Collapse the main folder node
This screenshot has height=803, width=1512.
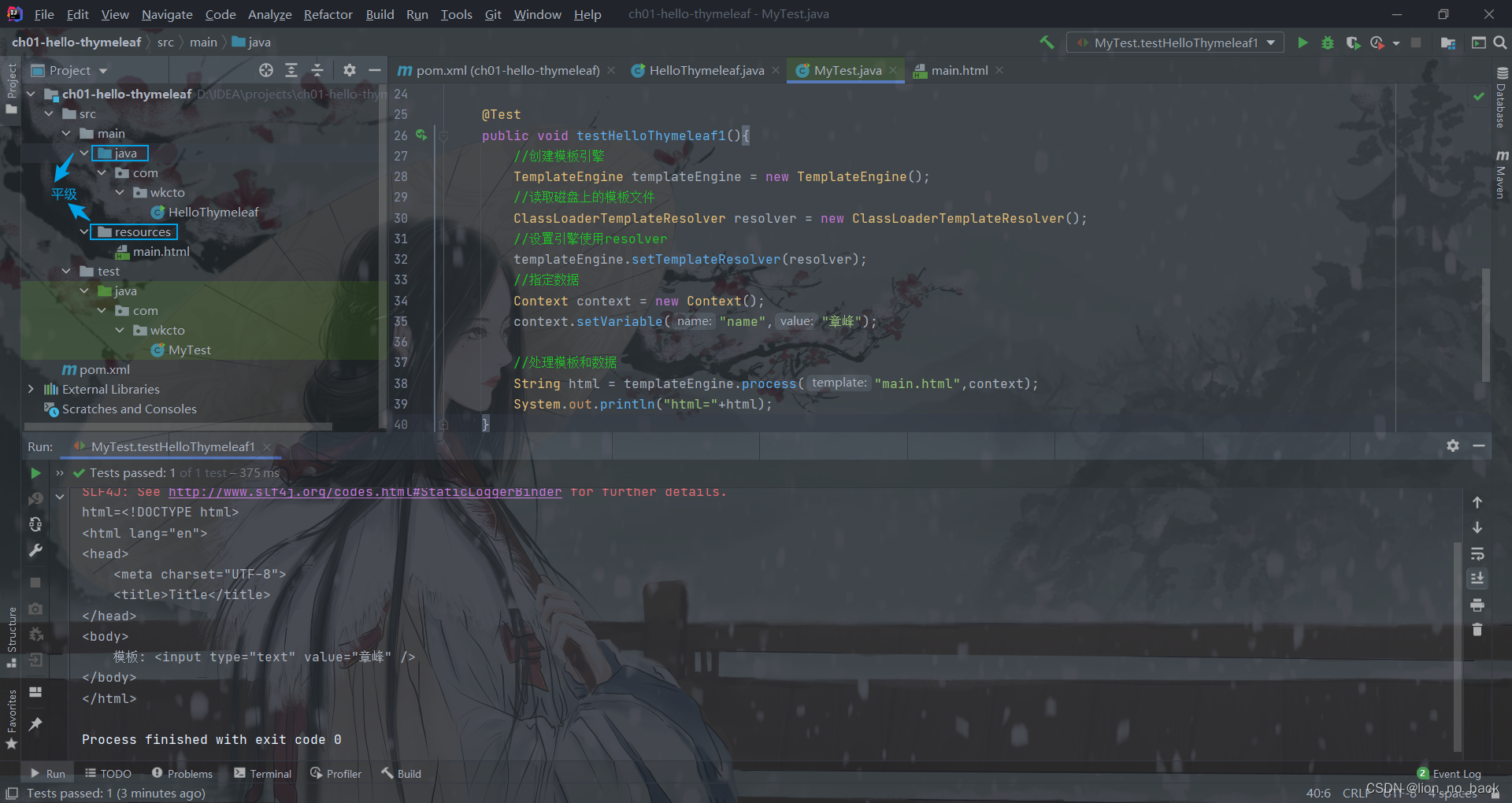[66, 133]
